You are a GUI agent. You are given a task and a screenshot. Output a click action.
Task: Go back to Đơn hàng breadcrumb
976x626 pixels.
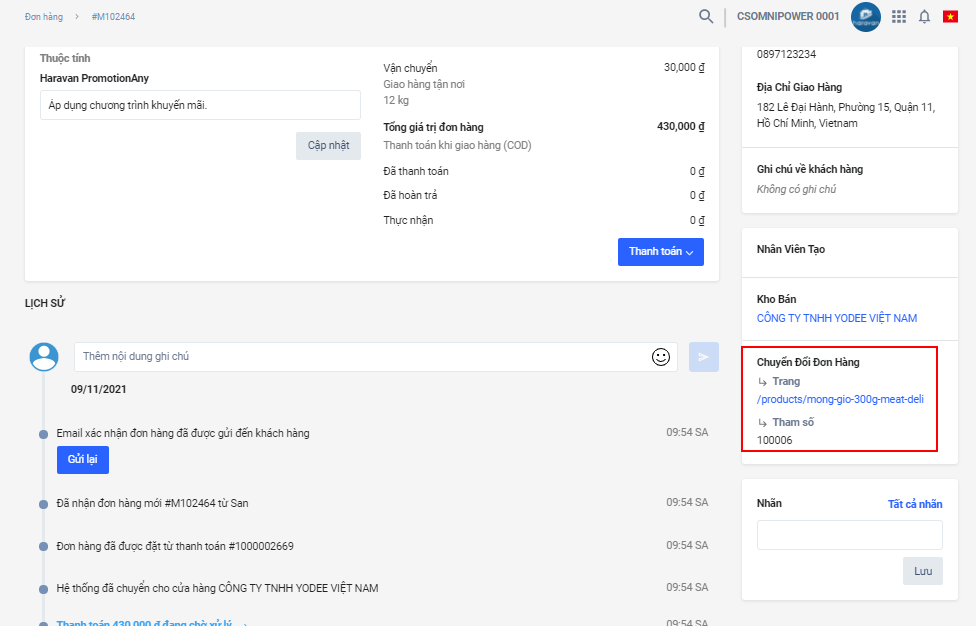point(44,17)
